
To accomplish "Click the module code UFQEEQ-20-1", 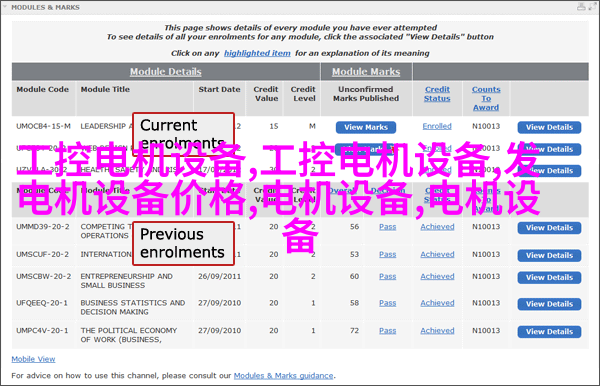I will point(42,303).
